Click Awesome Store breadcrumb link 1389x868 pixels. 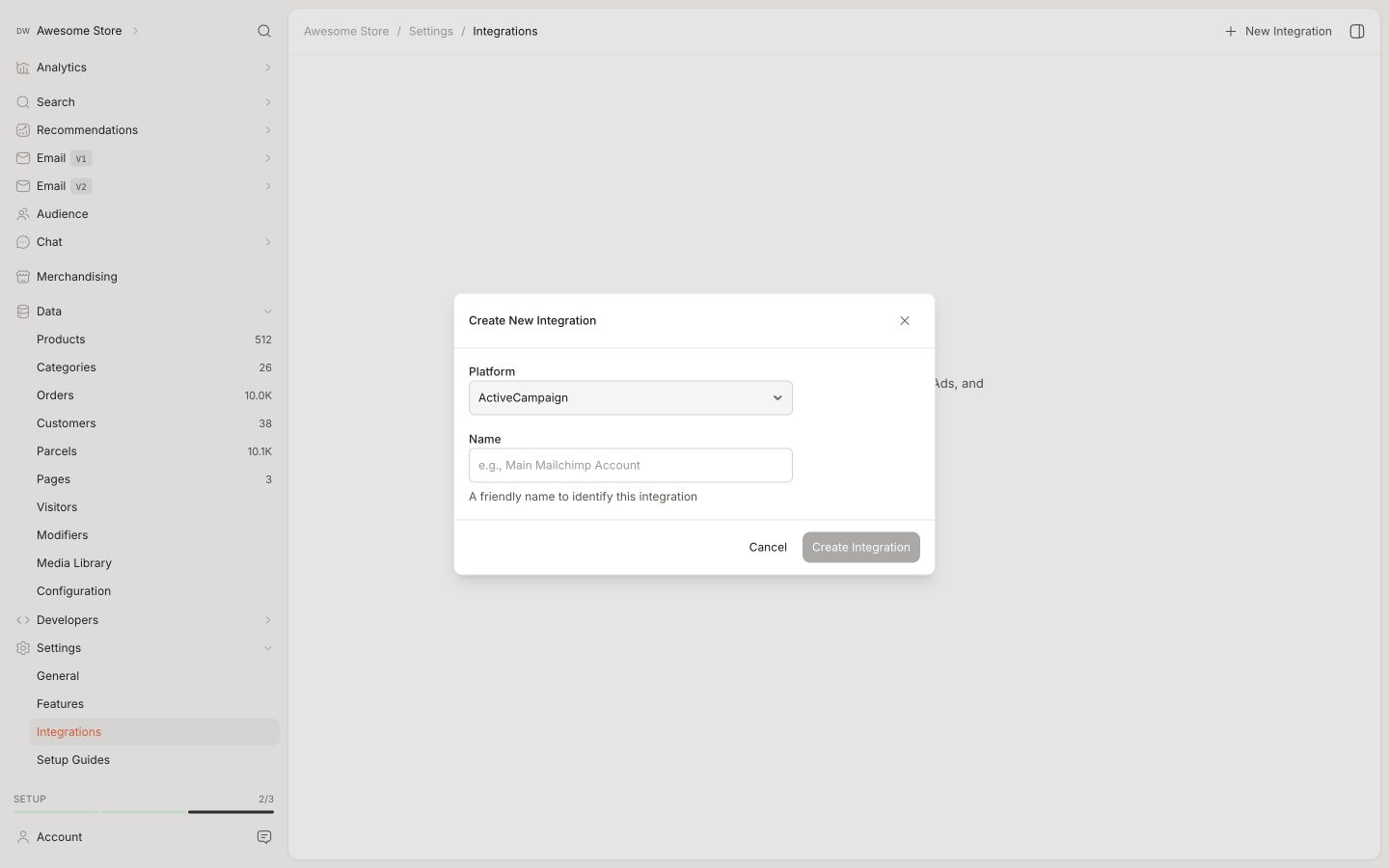coord(346,31)
